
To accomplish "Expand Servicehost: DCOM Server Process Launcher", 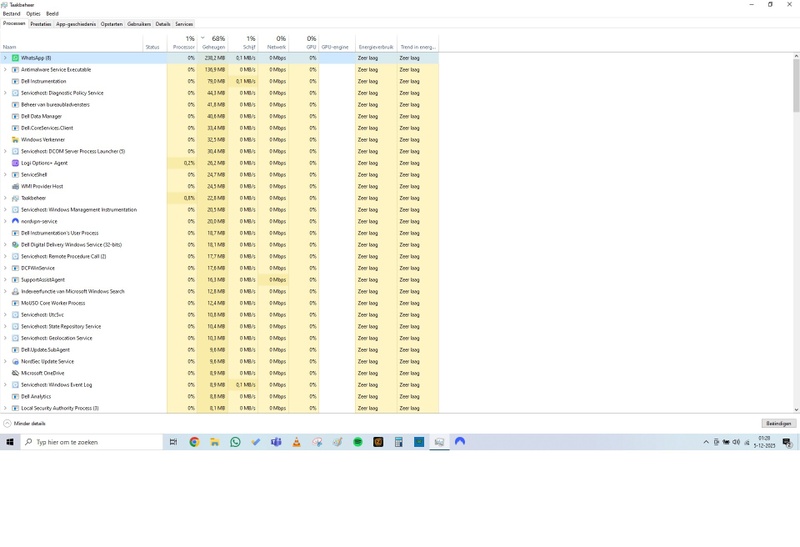I will tap(5, 152).
